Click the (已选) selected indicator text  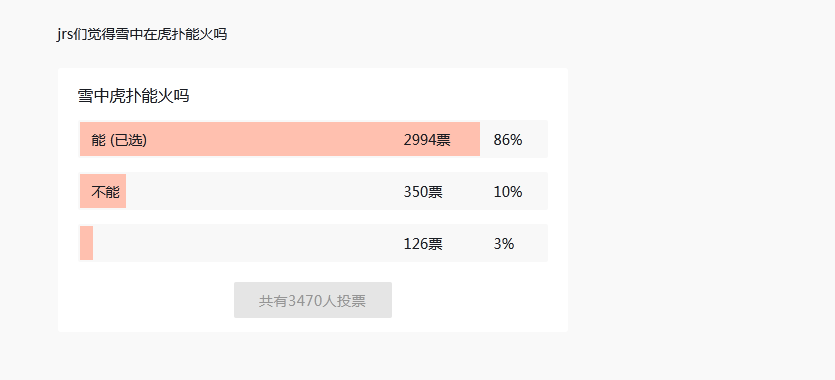[128, 140]
